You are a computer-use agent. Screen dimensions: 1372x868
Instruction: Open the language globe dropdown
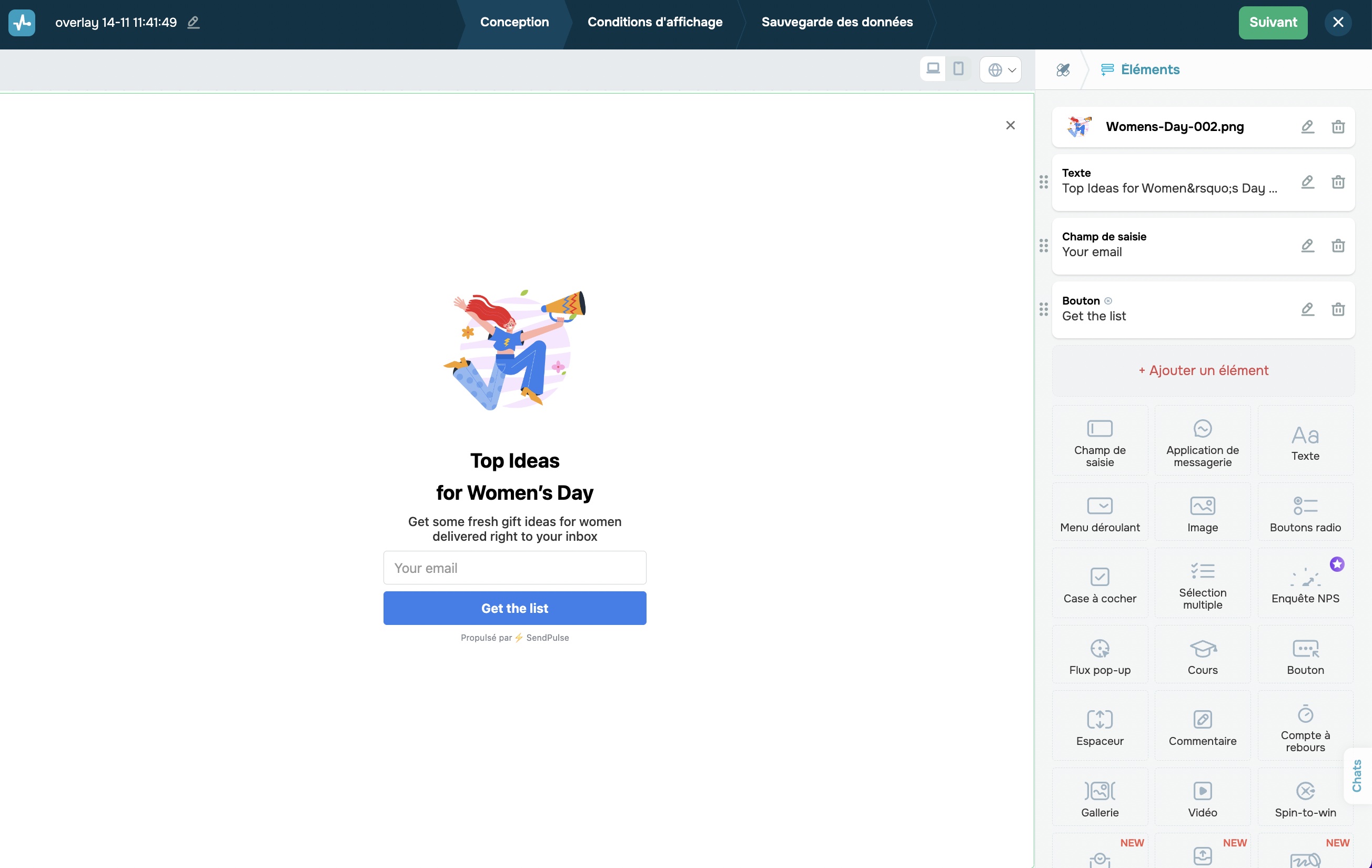pyautogui.click(x=1000, y=69)
